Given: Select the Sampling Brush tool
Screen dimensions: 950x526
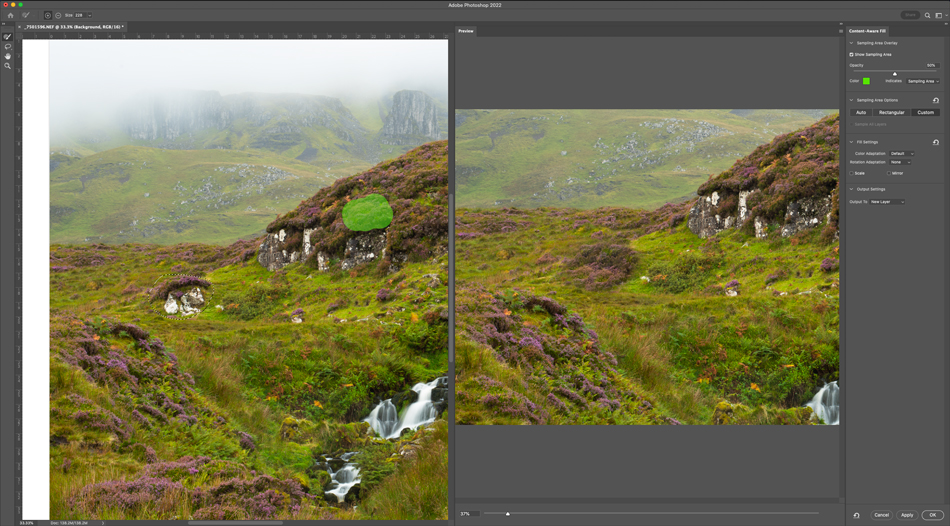Looking at the screenshot, I should pos(8,37).
